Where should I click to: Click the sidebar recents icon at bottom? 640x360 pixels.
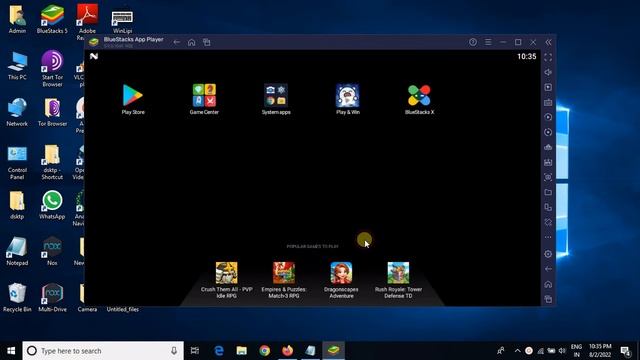[x=548, y=299]
